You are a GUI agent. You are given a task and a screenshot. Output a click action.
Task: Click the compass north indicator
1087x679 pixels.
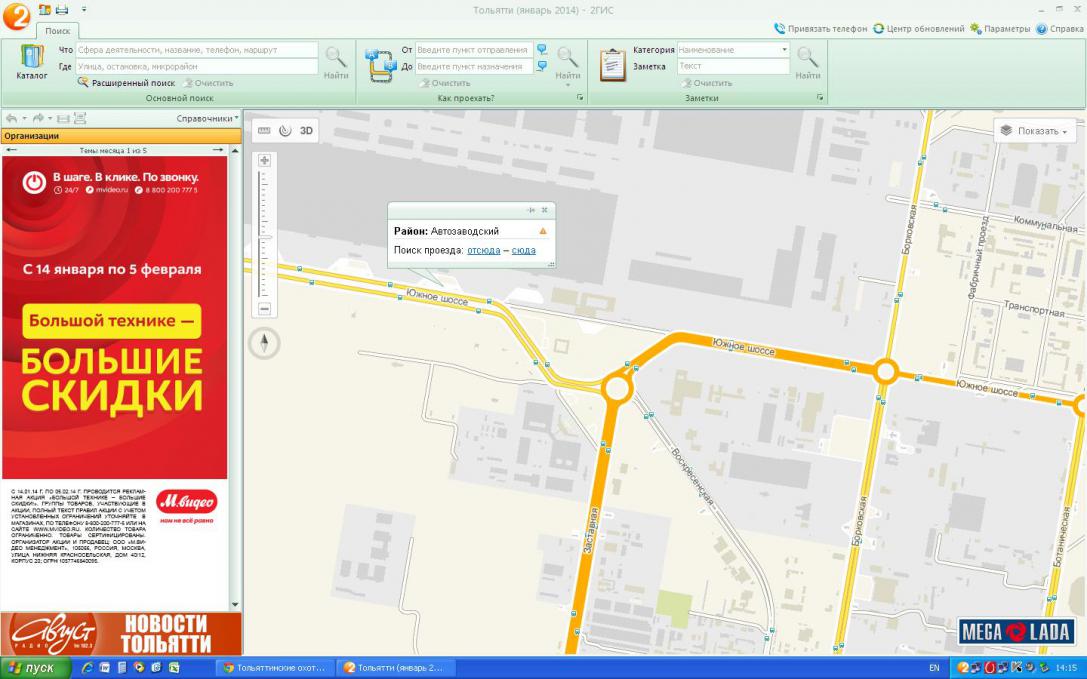coord(264,344)
